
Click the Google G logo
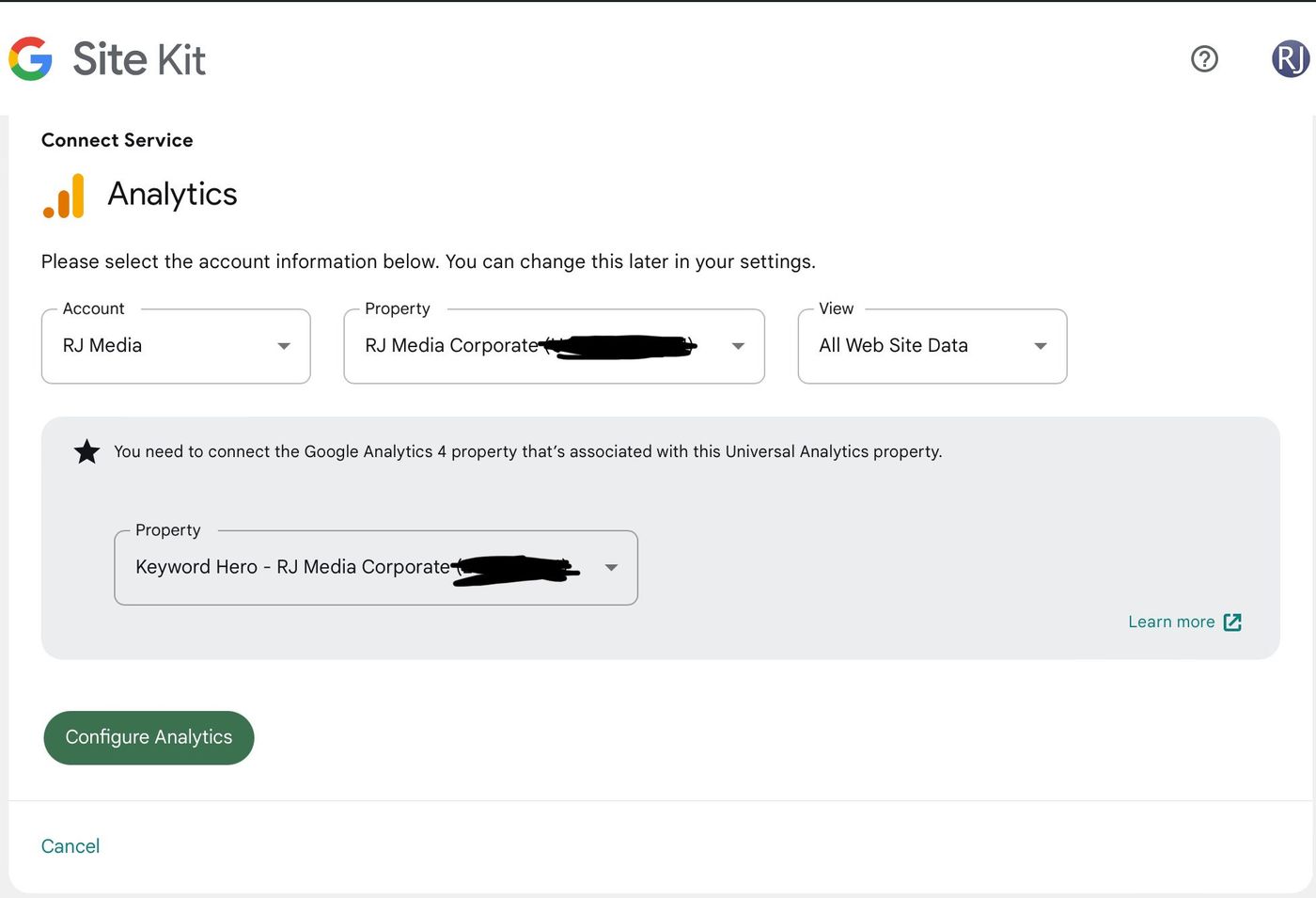click(30, 58)
